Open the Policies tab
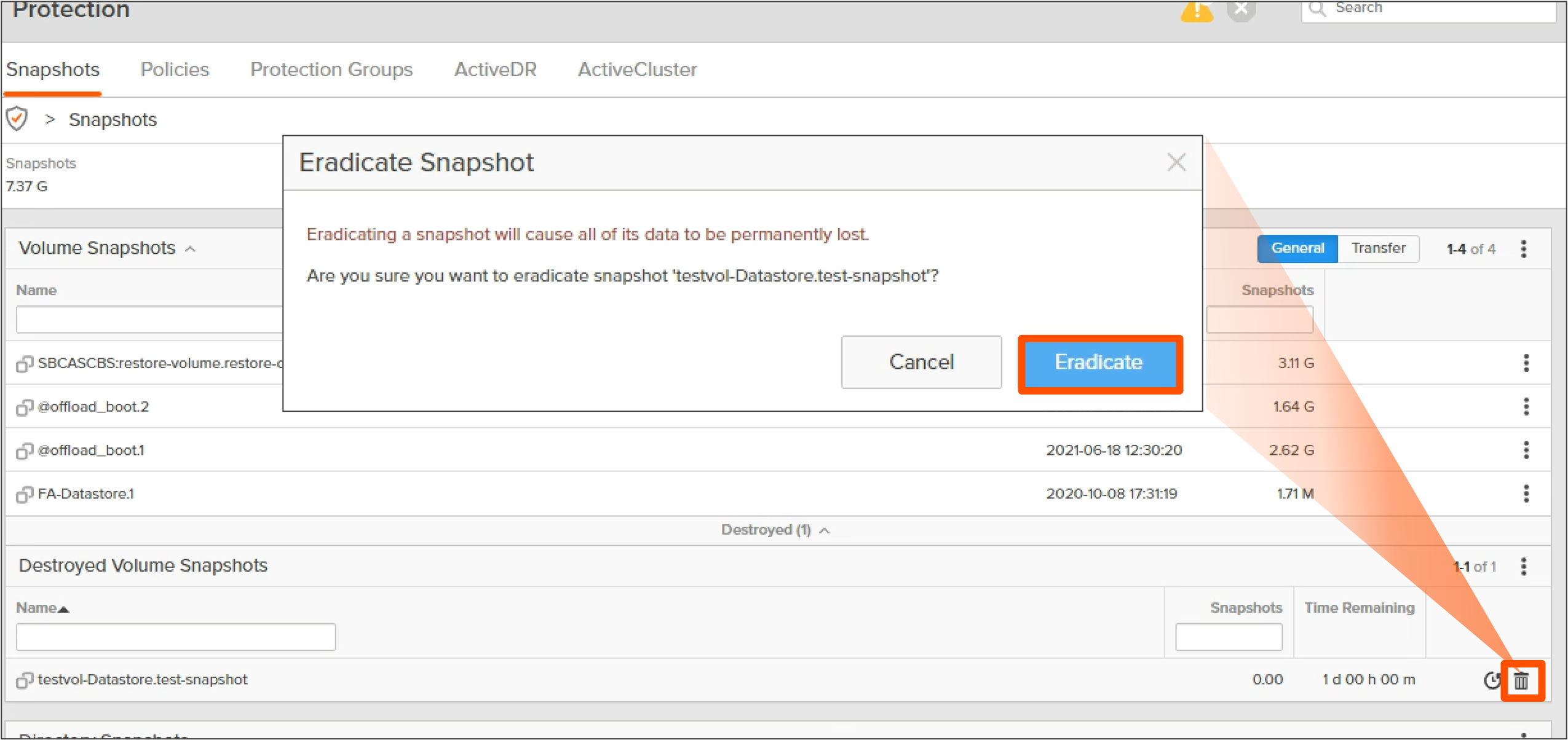 (x=175, y=69)
